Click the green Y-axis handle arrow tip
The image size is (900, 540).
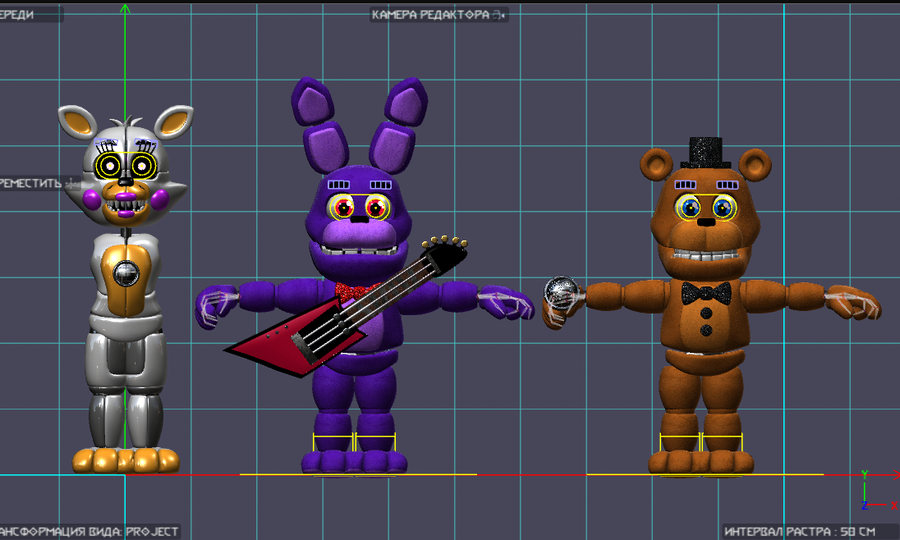tap(125, 8)
